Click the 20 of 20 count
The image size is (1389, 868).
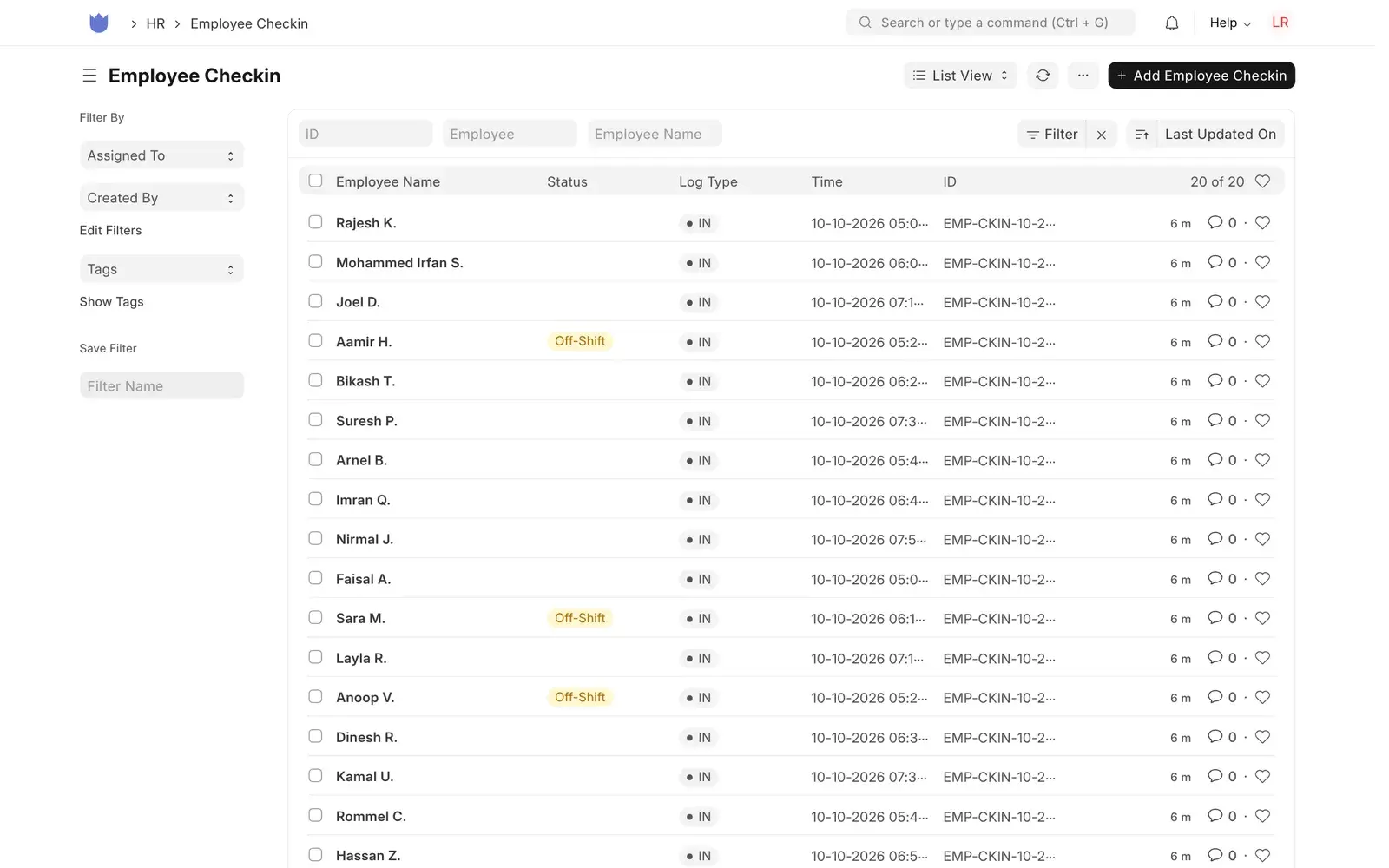(x=1217, y=181)
